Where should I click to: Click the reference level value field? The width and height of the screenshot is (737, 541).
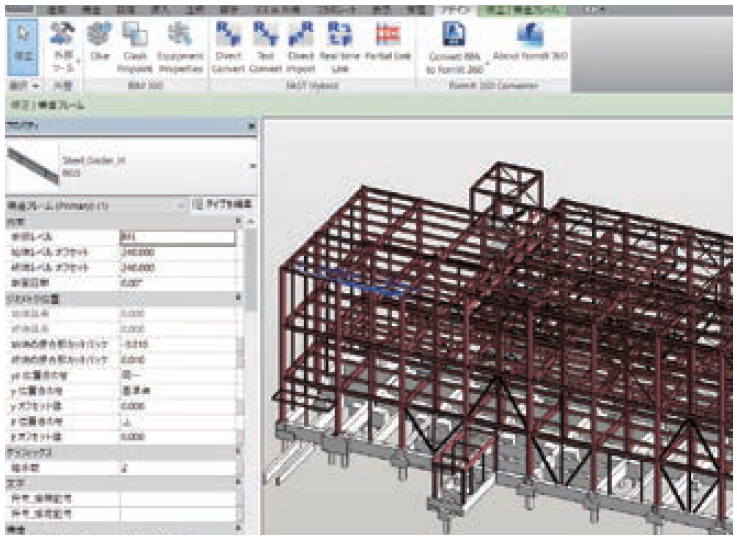click(x=177, y=236)
